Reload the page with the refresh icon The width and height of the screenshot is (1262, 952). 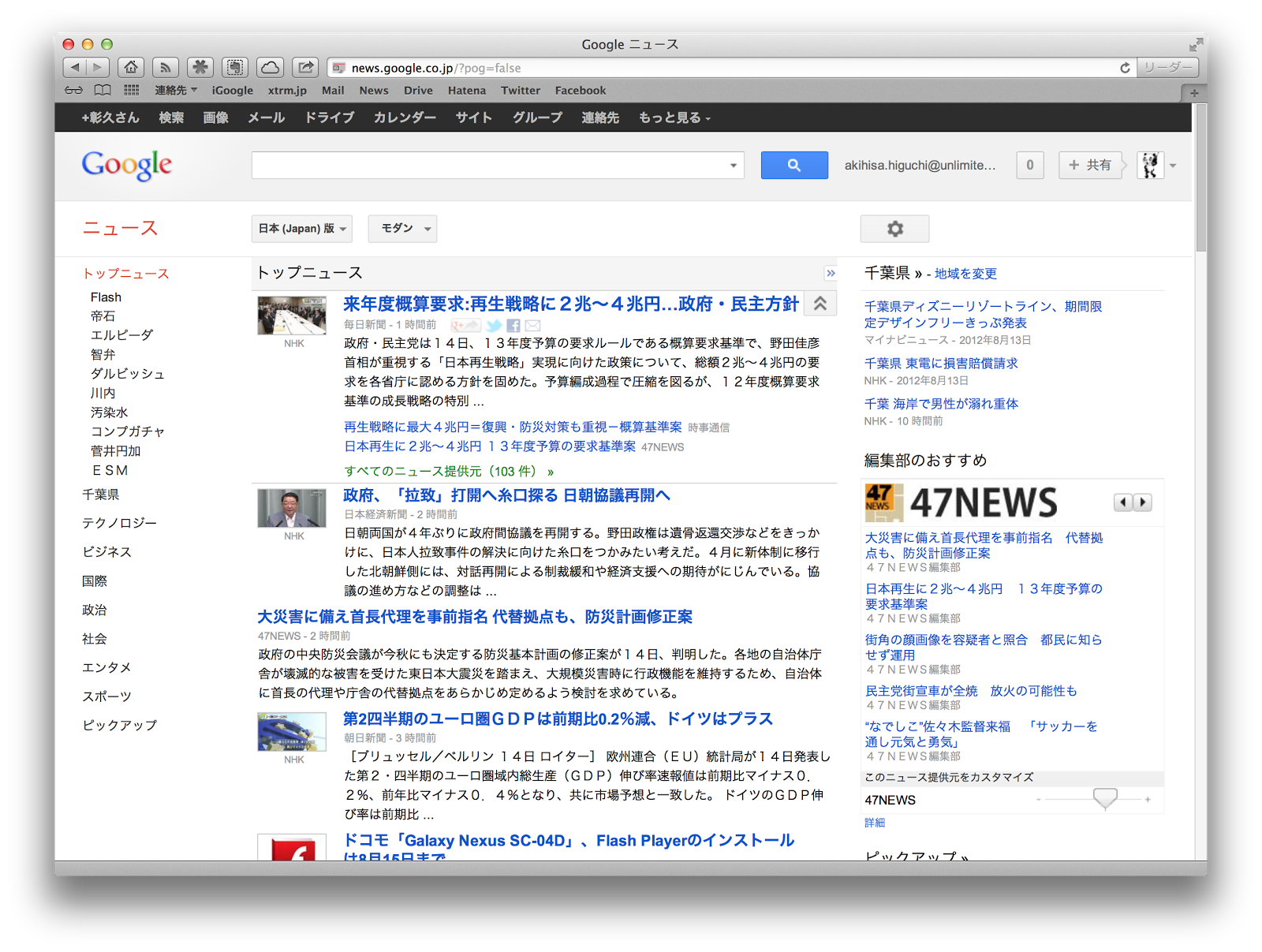(1125, 68)
